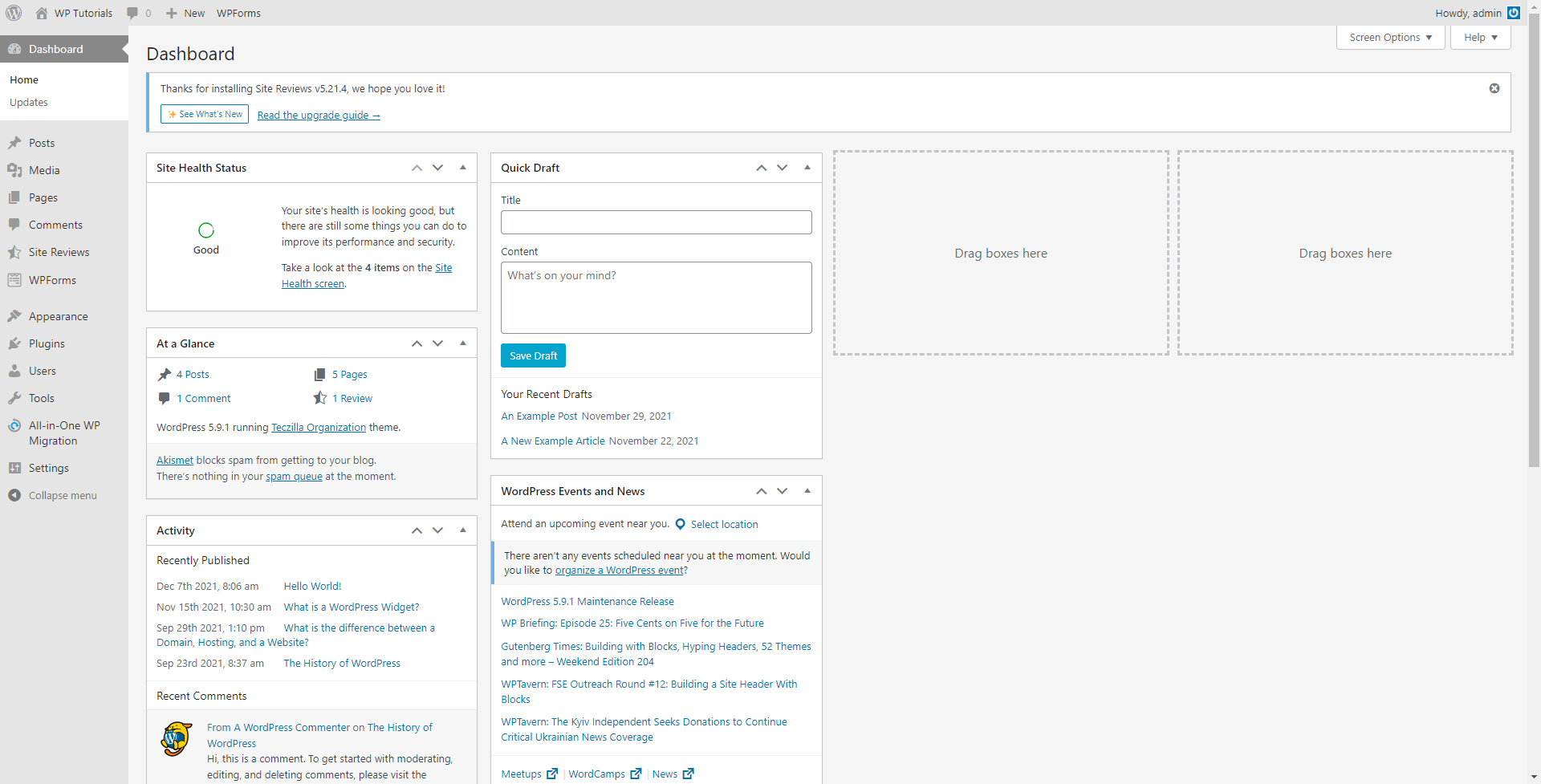This screenshot has height=784, width=1541.
Task: Toggle At a Glance panel collapse
Action: point(463,343)
